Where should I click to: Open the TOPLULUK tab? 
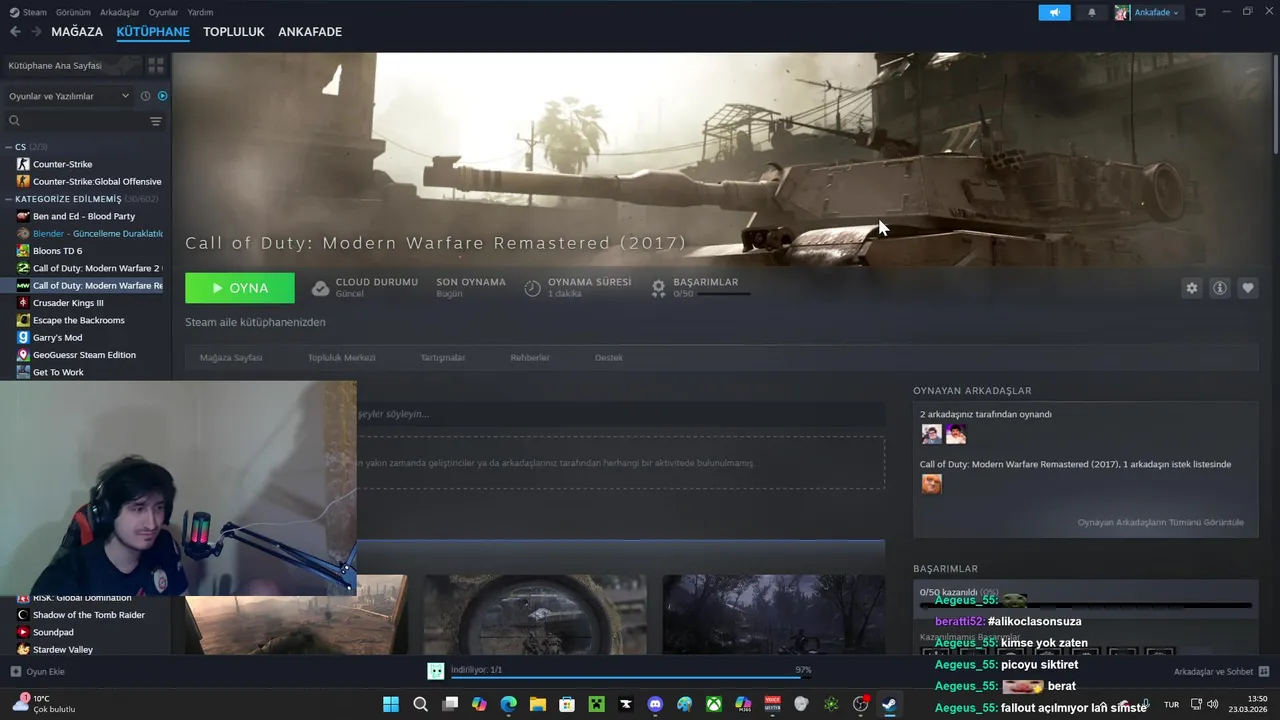click(x=234, y=32)
